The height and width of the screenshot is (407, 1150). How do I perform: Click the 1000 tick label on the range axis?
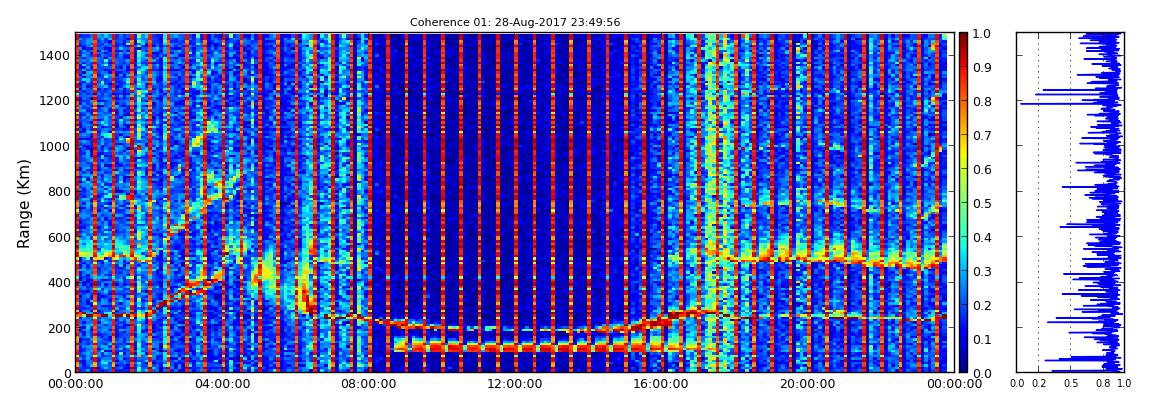coord(56,146)
